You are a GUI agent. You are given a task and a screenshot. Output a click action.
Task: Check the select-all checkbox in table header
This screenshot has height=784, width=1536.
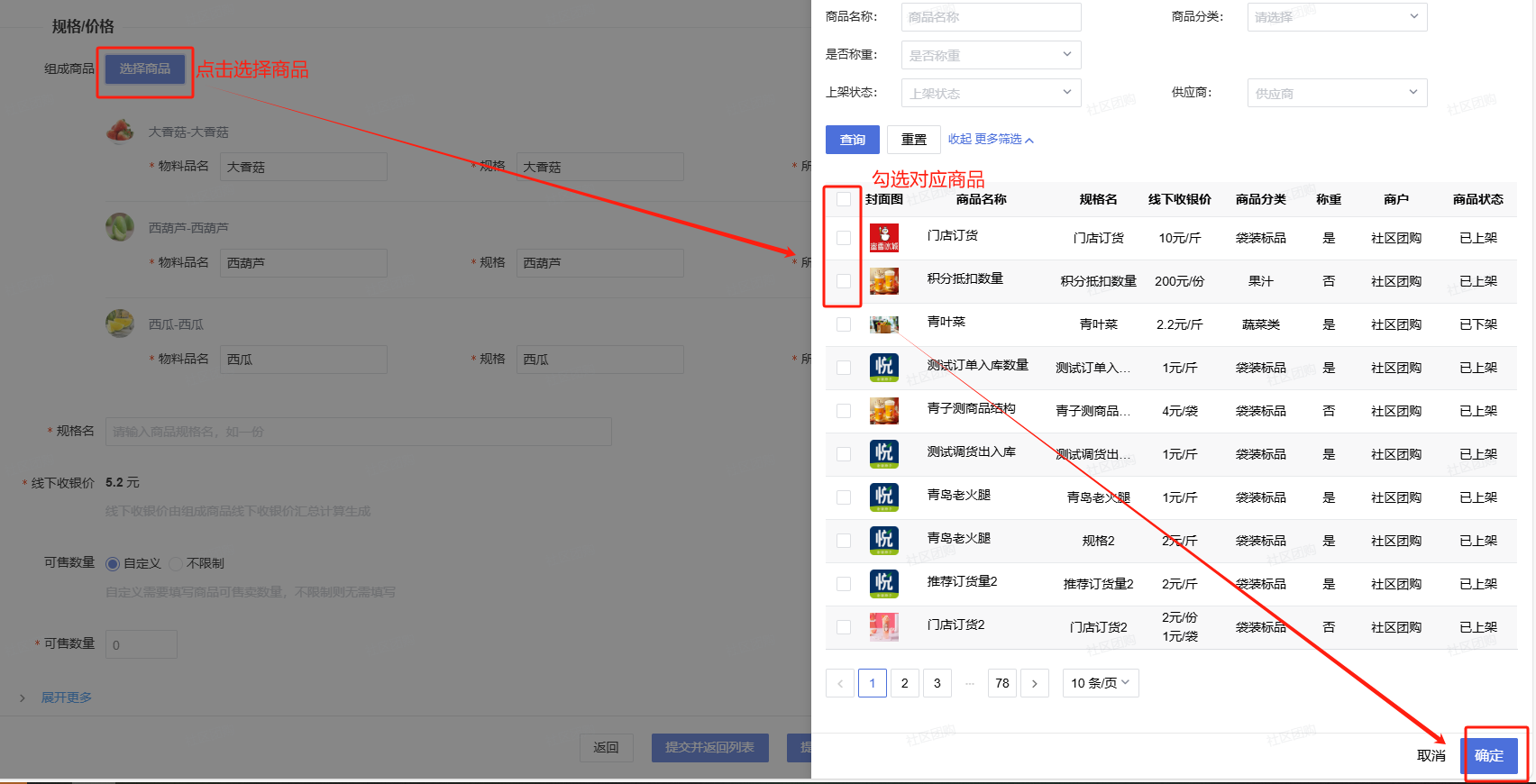(x=844, y=199)
